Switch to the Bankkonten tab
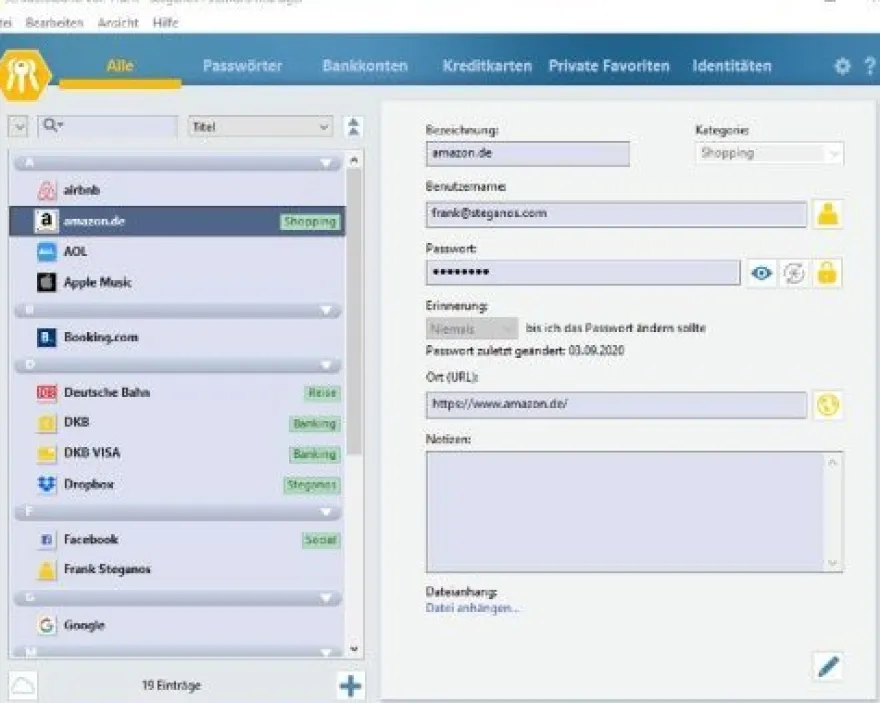880x703 pixels. click(x=365, y=66)
